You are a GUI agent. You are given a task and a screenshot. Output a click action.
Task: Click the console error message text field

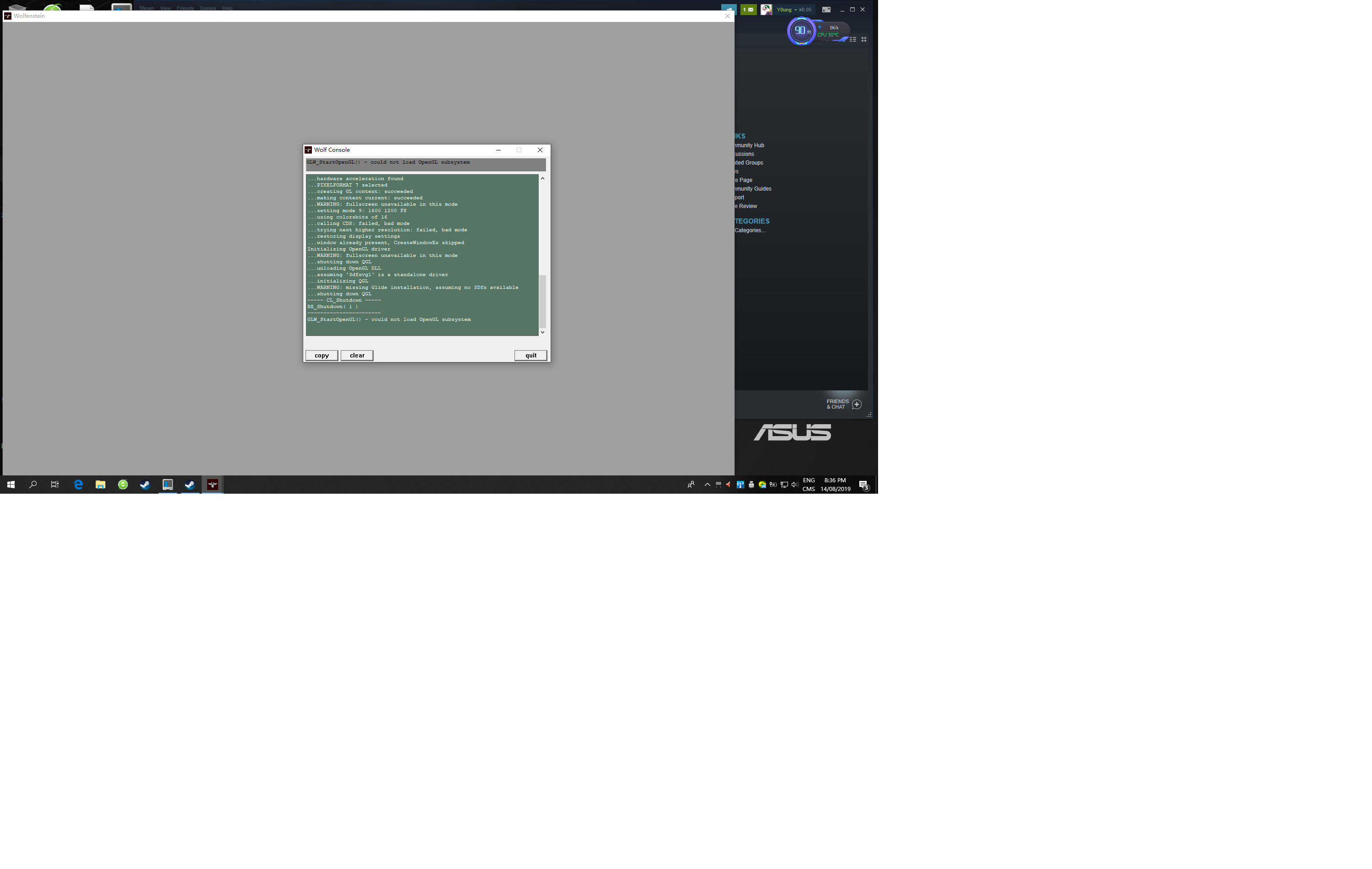(425, 164)
